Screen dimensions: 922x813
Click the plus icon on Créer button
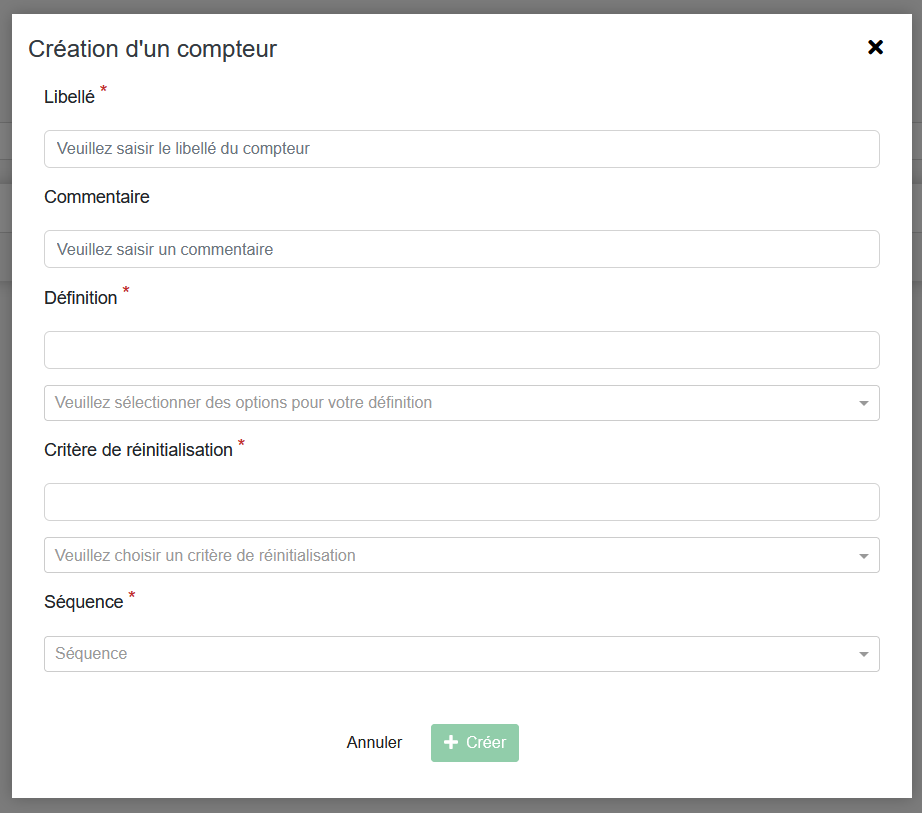pyautogui.click(x=451, y=743)
